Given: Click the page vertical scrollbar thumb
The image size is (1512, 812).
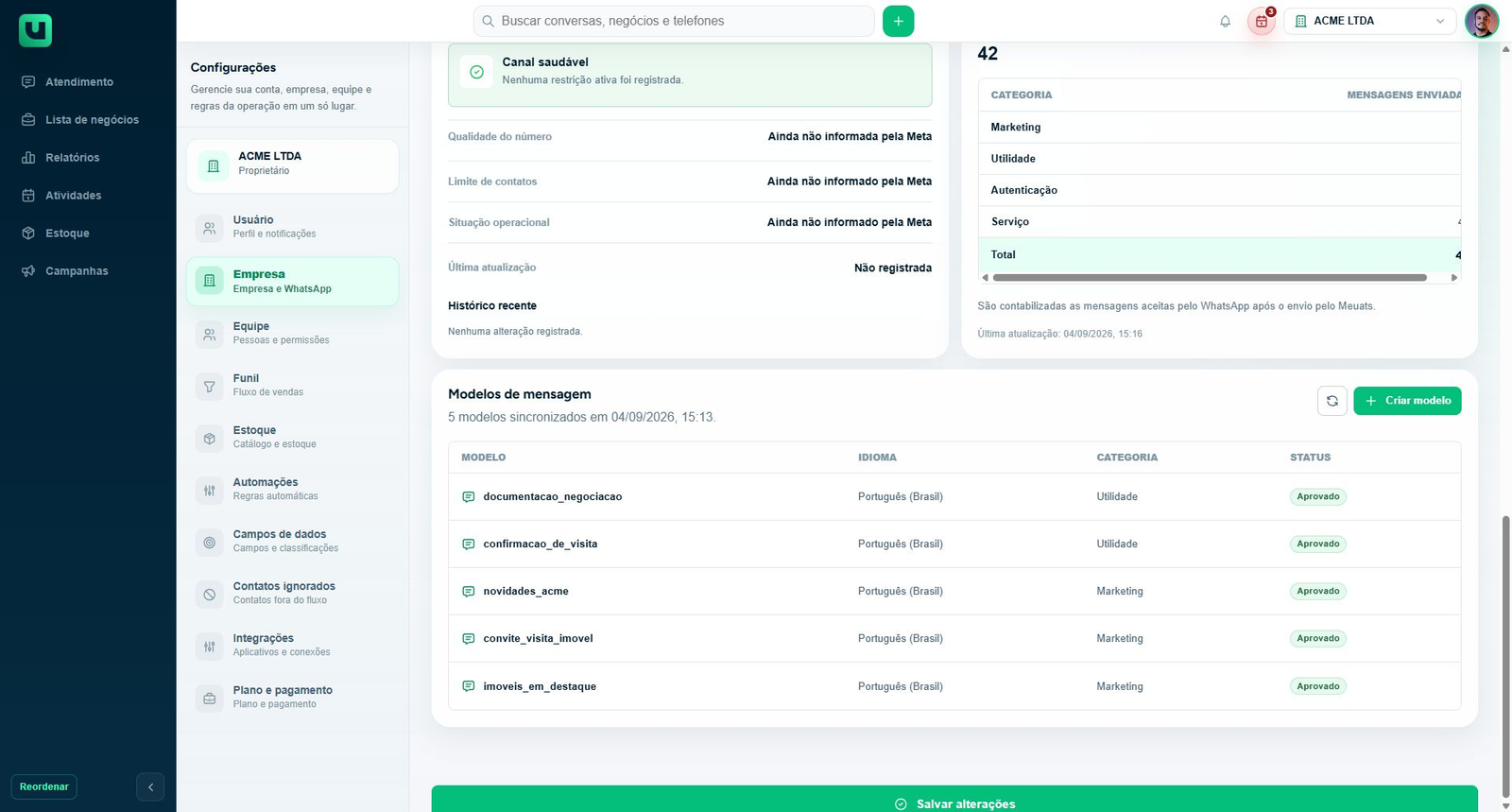Looking at the screenshot, I should [x=1506, y=657].
